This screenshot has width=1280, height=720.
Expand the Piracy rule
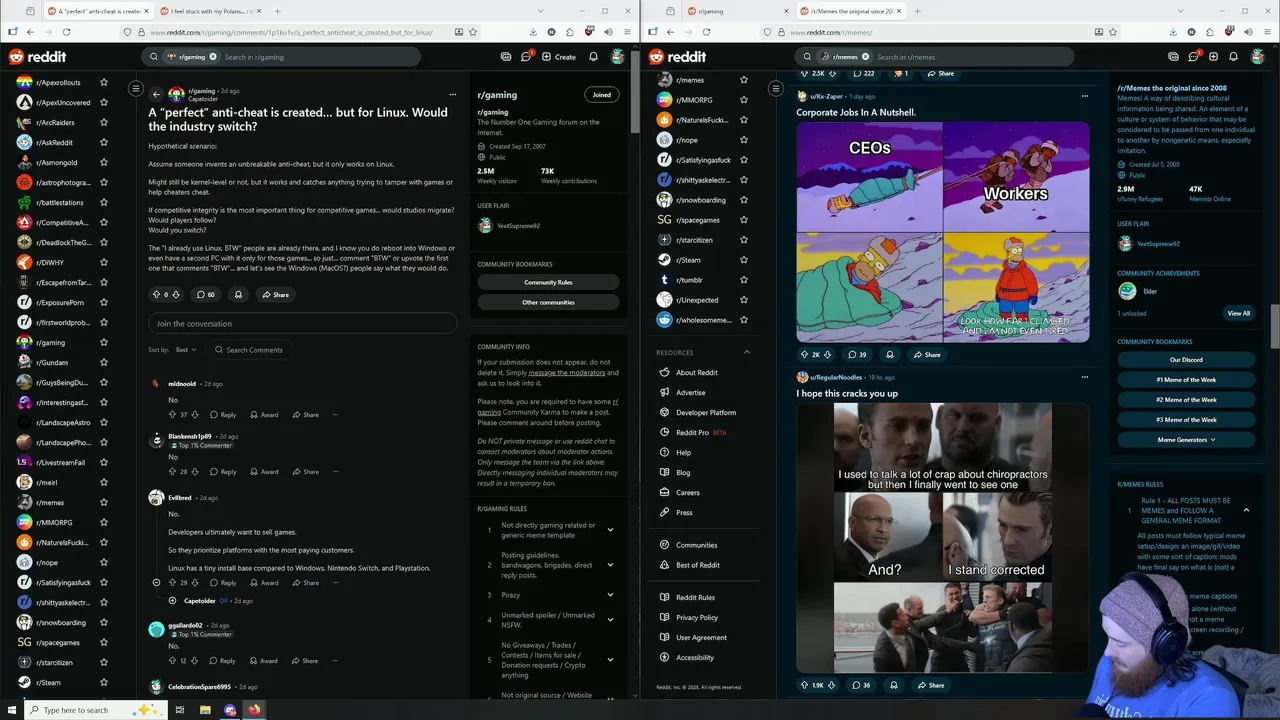[610, 595]
